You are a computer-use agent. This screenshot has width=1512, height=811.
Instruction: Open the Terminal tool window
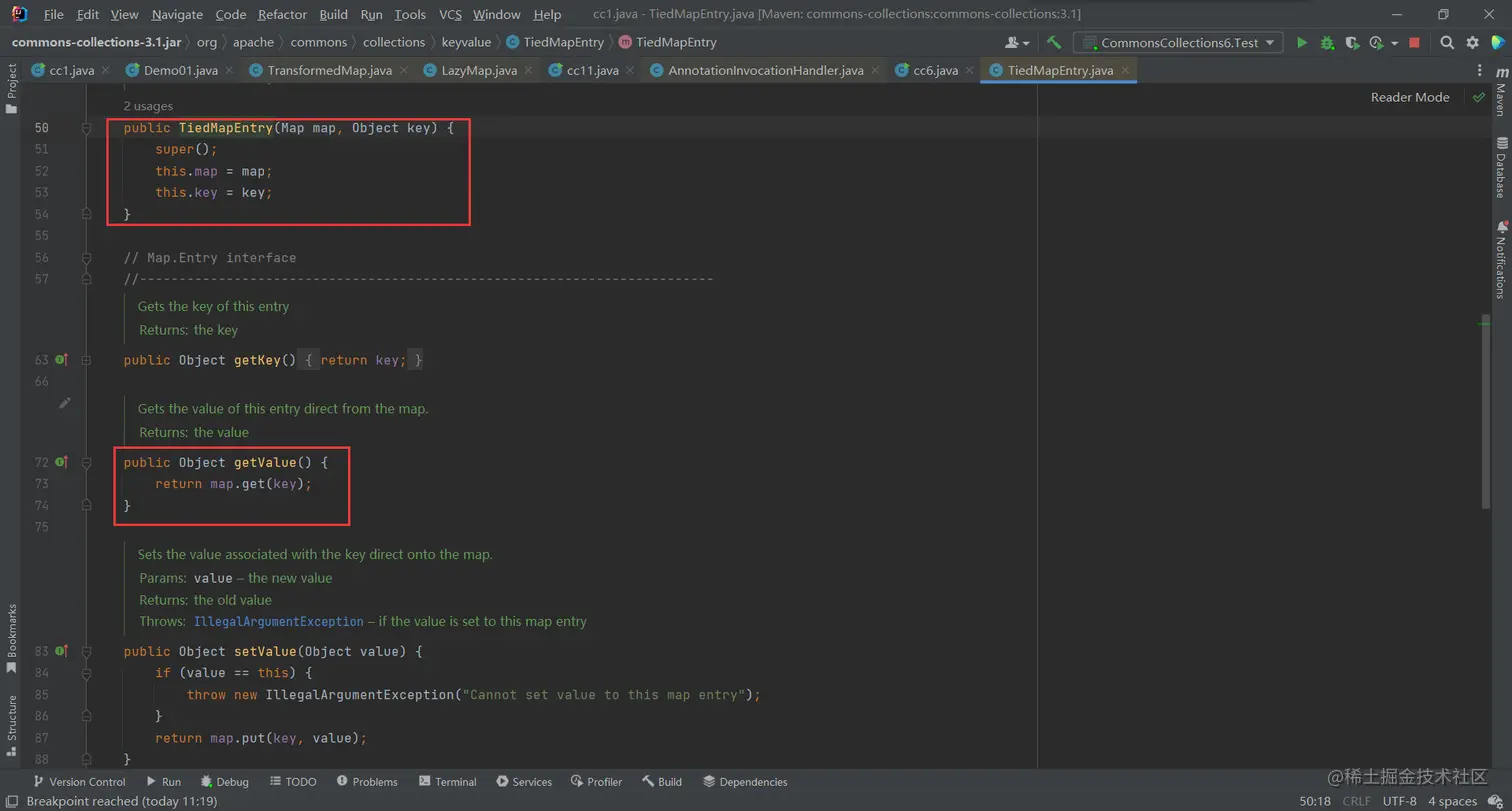pyautogui.click(x=447, y=782)
